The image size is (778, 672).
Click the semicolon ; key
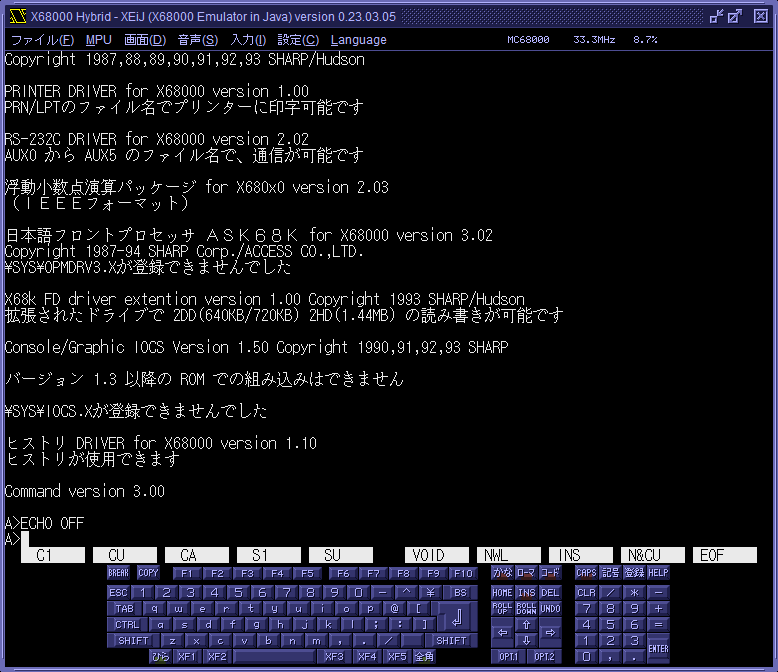(x=376, y=624)
